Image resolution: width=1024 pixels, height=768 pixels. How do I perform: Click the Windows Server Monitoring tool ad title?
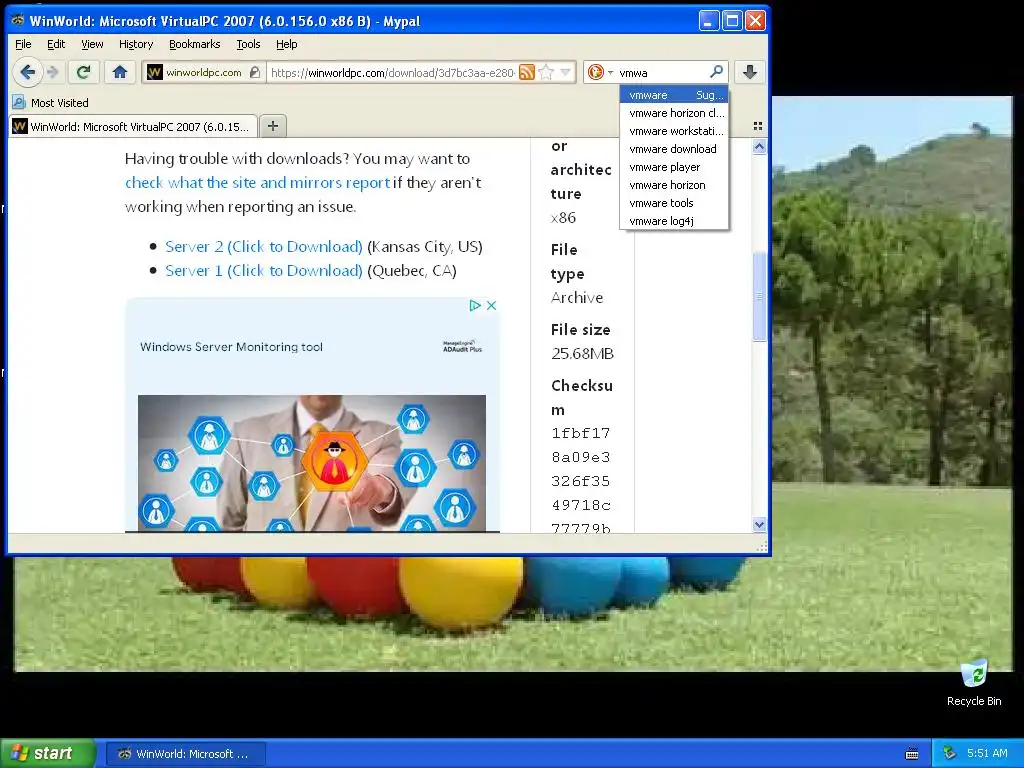231,347
